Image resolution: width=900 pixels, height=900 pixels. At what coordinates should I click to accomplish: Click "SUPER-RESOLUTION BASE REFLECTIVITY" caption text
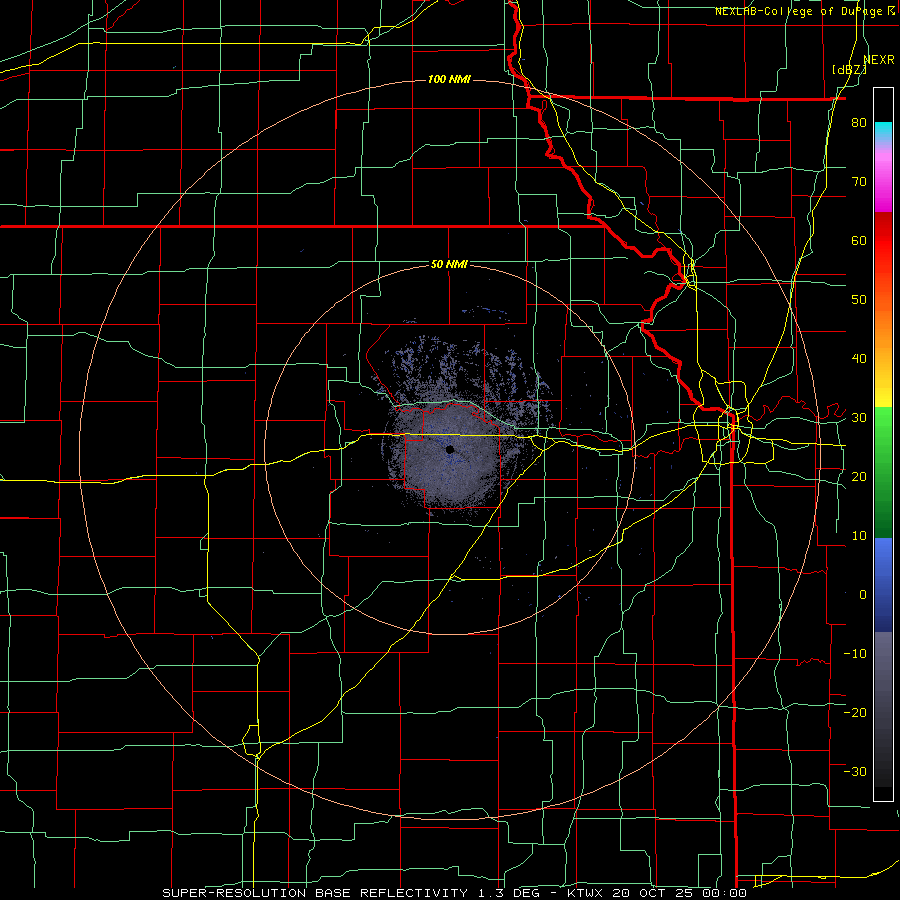tap(315, 893)
